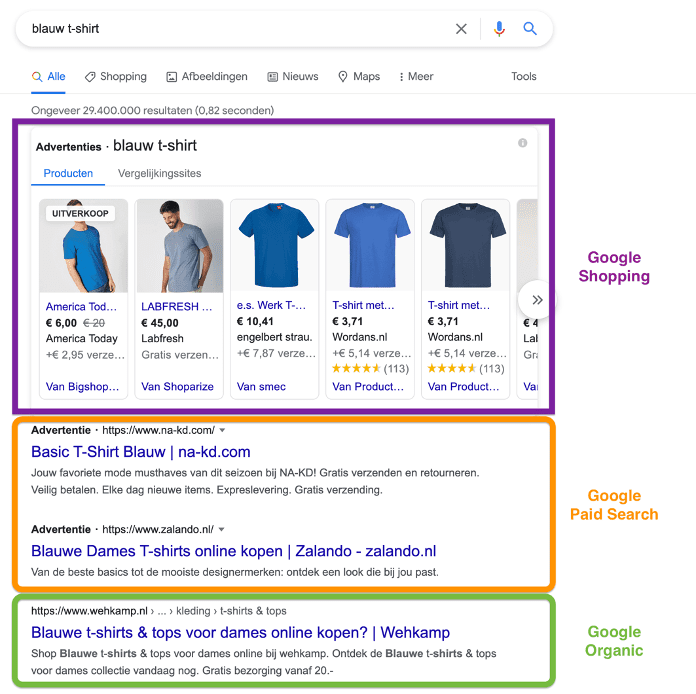Open the Tools options
696x694 pixels.
click(524, 76)
